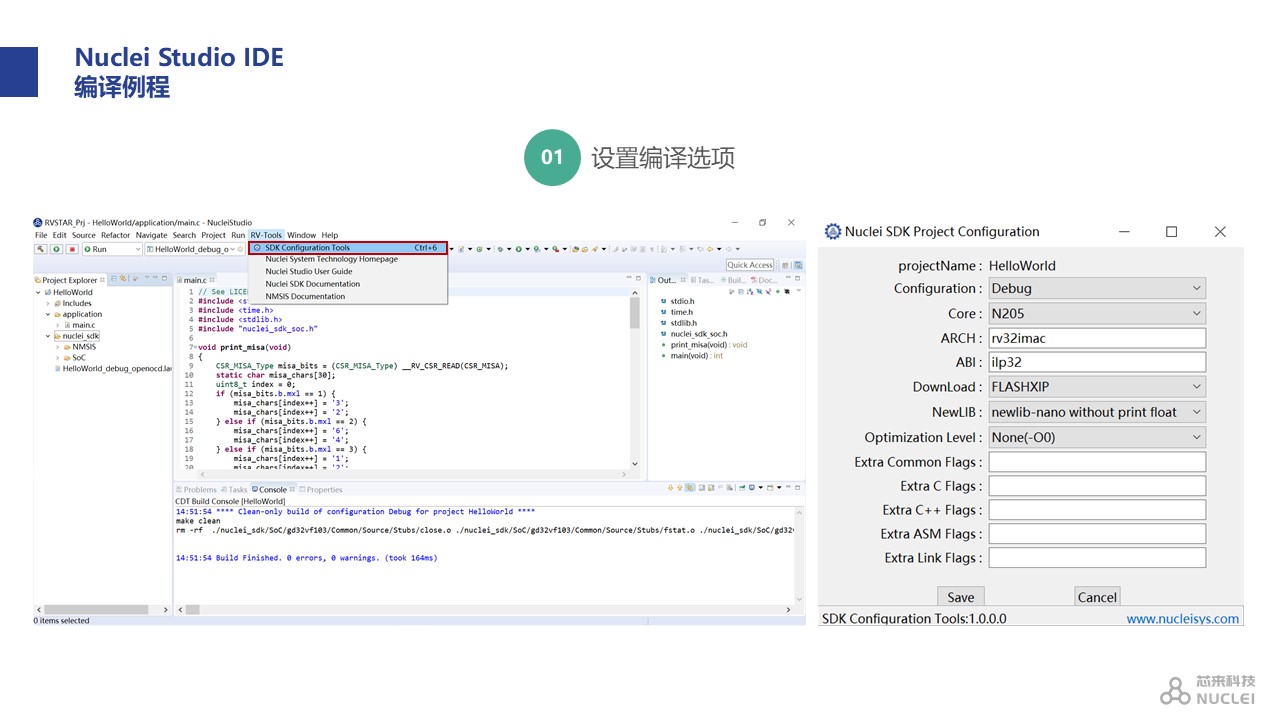Click the green Launch icon next to the hammer
Screen dimensions: 1280x720
point(56,249)
